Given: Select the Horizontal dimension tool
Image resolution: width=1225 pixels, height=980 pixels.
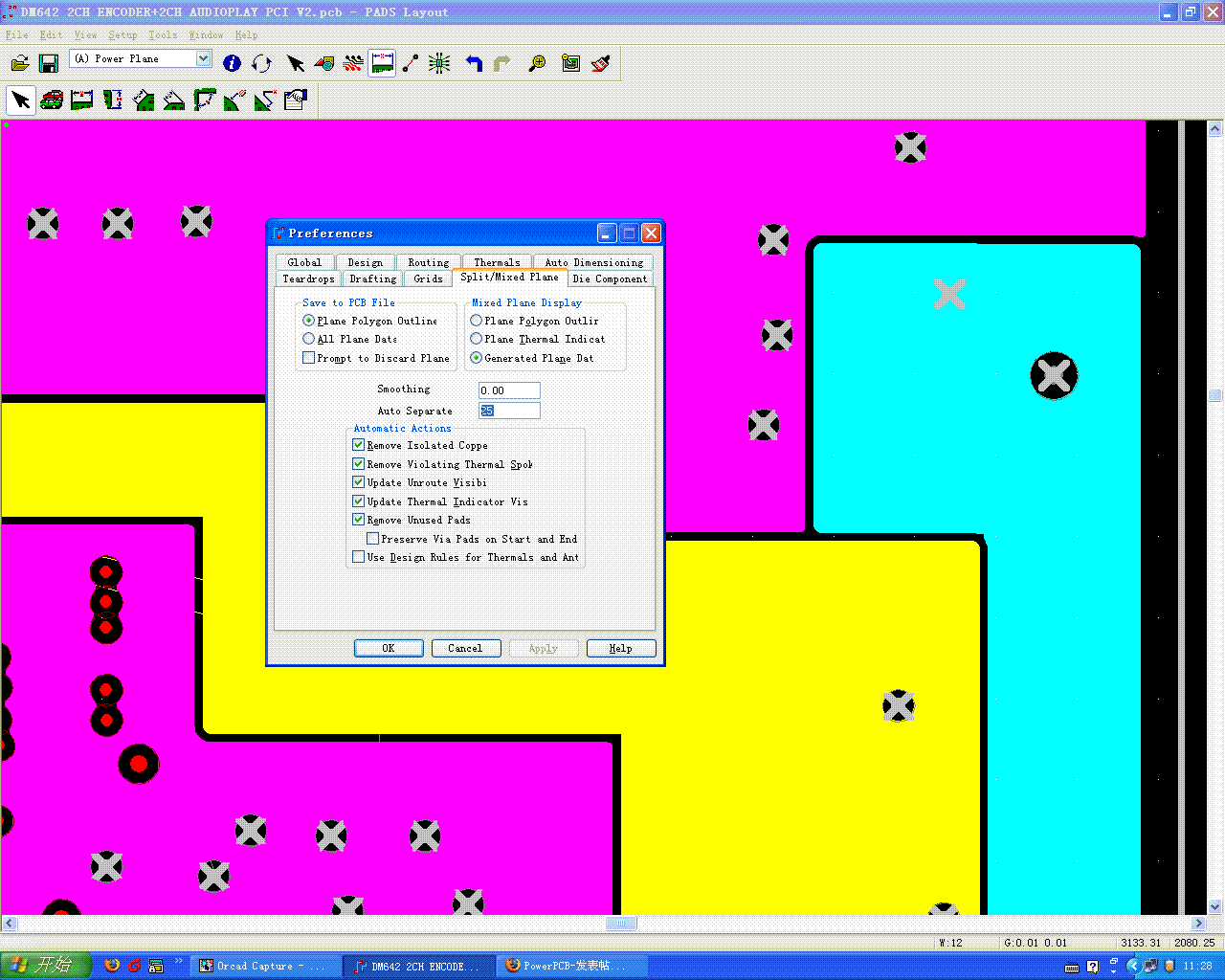Looking at the screenshot, I should [x=82, y=100].
